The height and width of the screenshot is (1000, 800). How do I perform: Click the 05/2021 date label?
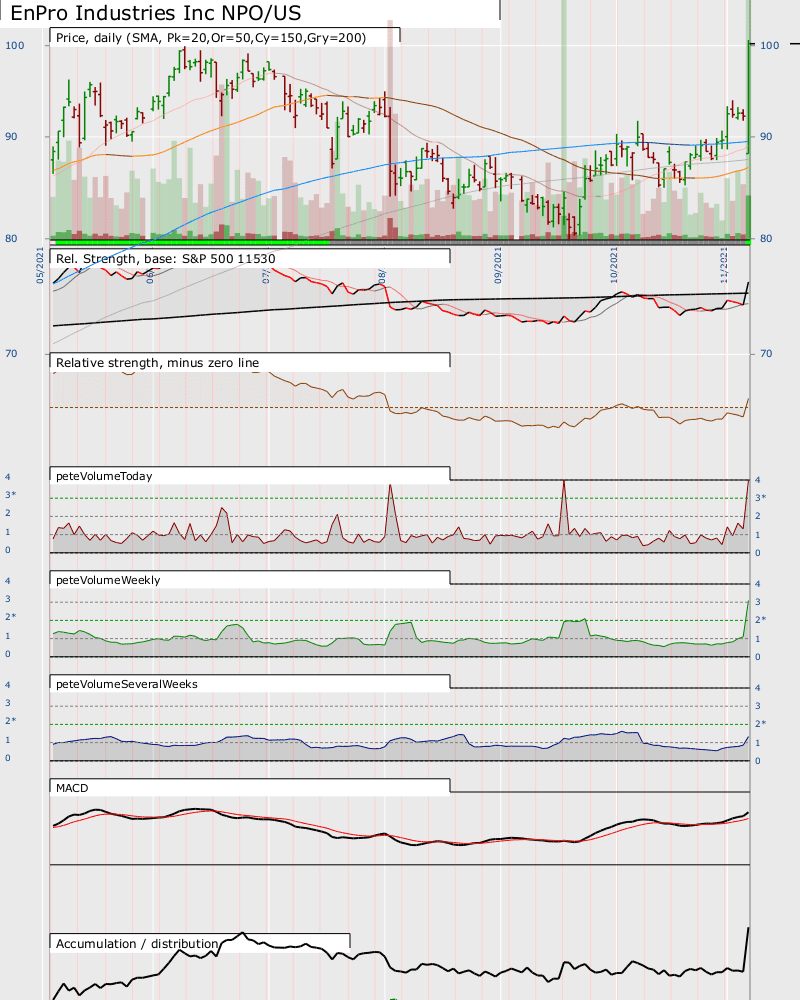[40, 265]
